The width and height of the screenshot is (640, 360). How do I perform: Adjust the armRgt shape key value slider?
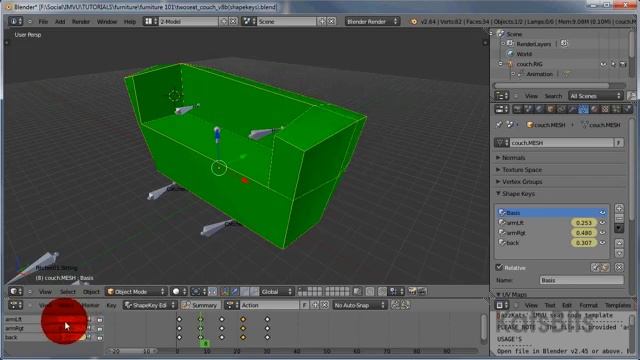pos(584,233)
